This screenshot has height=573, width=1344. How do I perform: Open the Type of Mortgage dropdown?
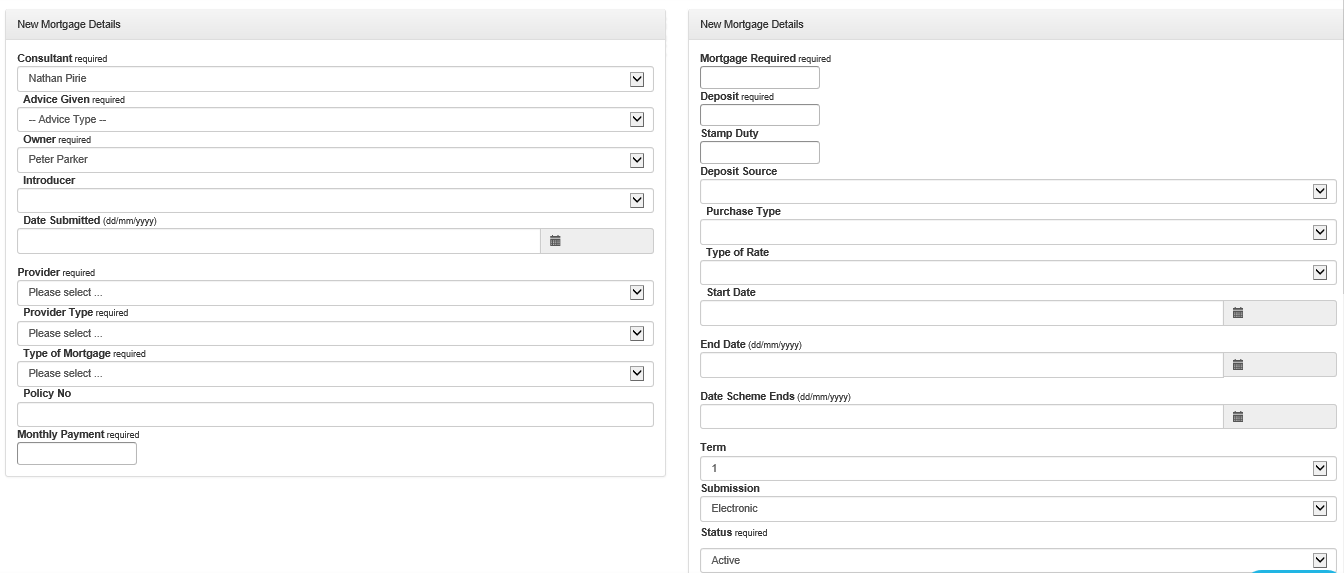(335, 374)
